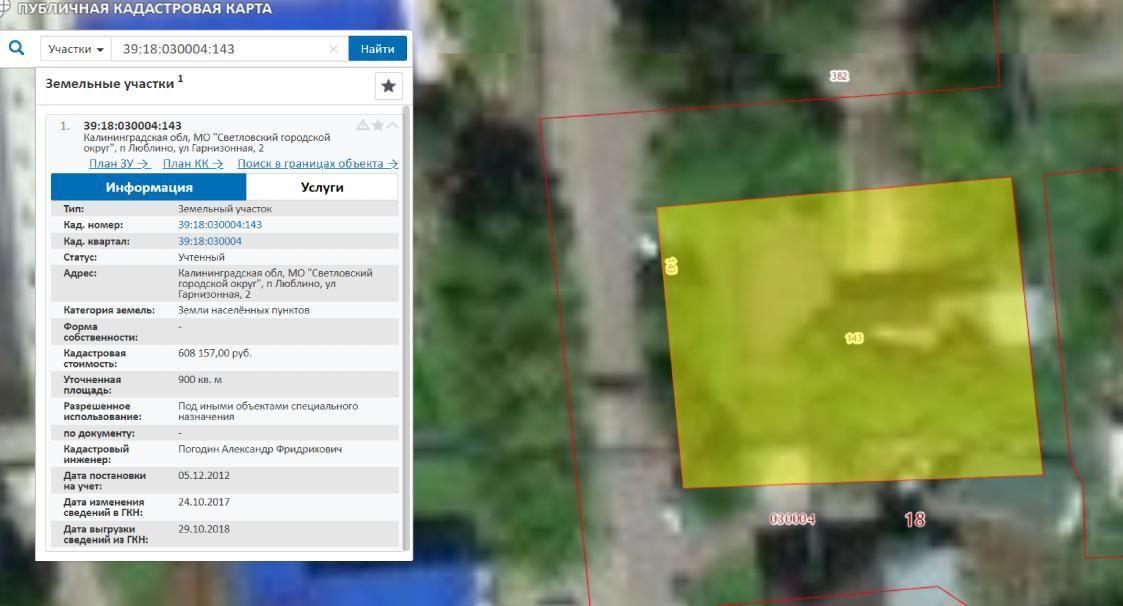Screen dimensions: 1123x606
Task: Open the Кад. квартал 39:18:030004 link
Action: coord(209,241)
